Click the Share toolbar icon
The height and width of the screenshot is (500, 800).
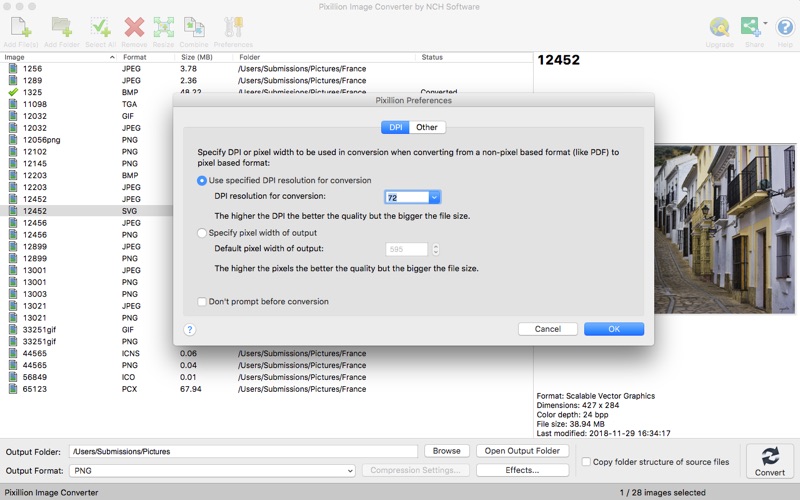tap(751, 27)
